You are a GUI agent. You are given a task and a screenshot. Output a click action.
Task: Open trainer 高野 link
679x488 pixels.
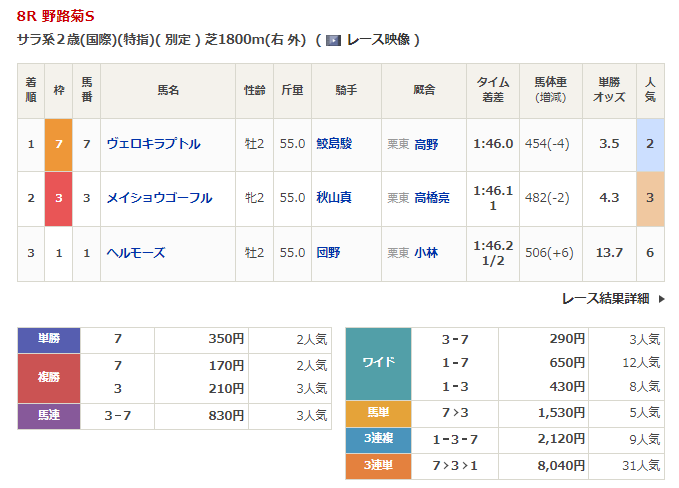(x=426, y=144)
